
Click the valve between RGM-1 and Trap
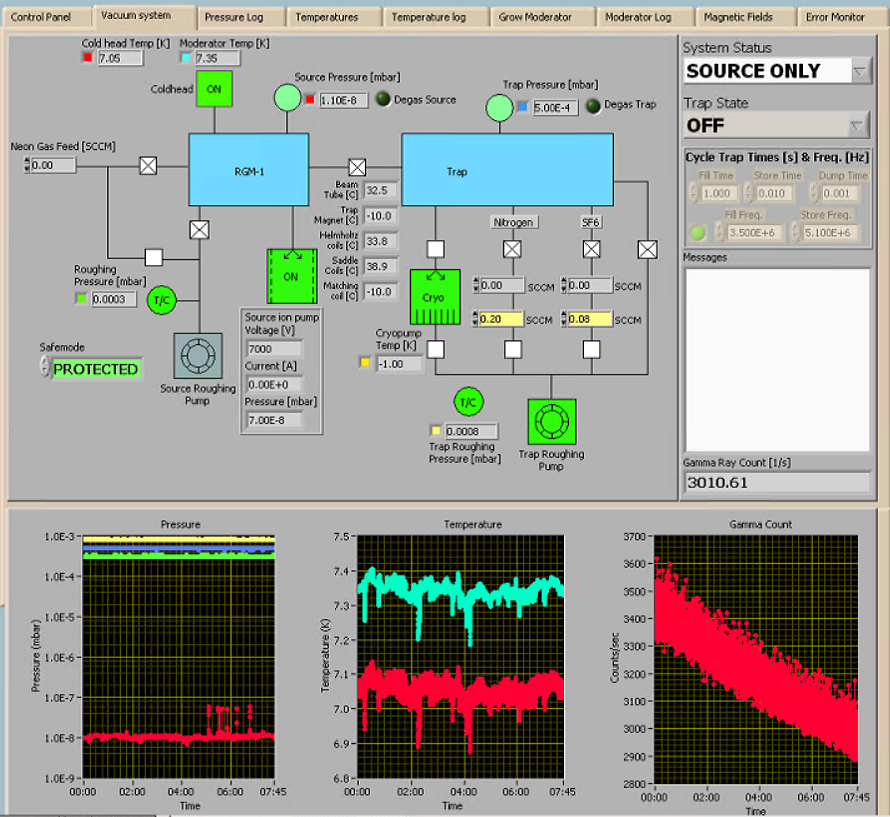click(357, 167)
